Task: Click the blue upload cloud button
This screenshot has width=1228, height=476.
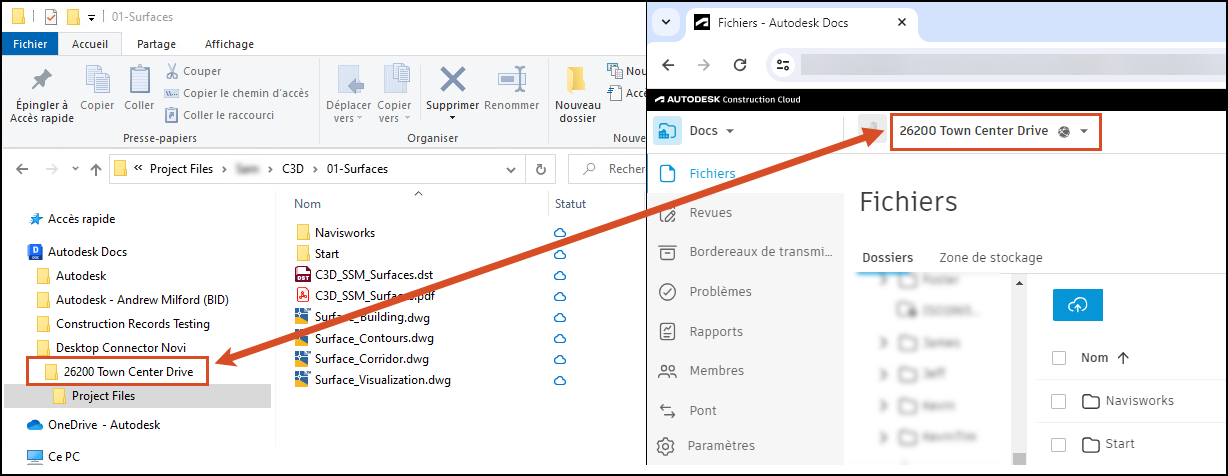Action: tap(1077, 304)
